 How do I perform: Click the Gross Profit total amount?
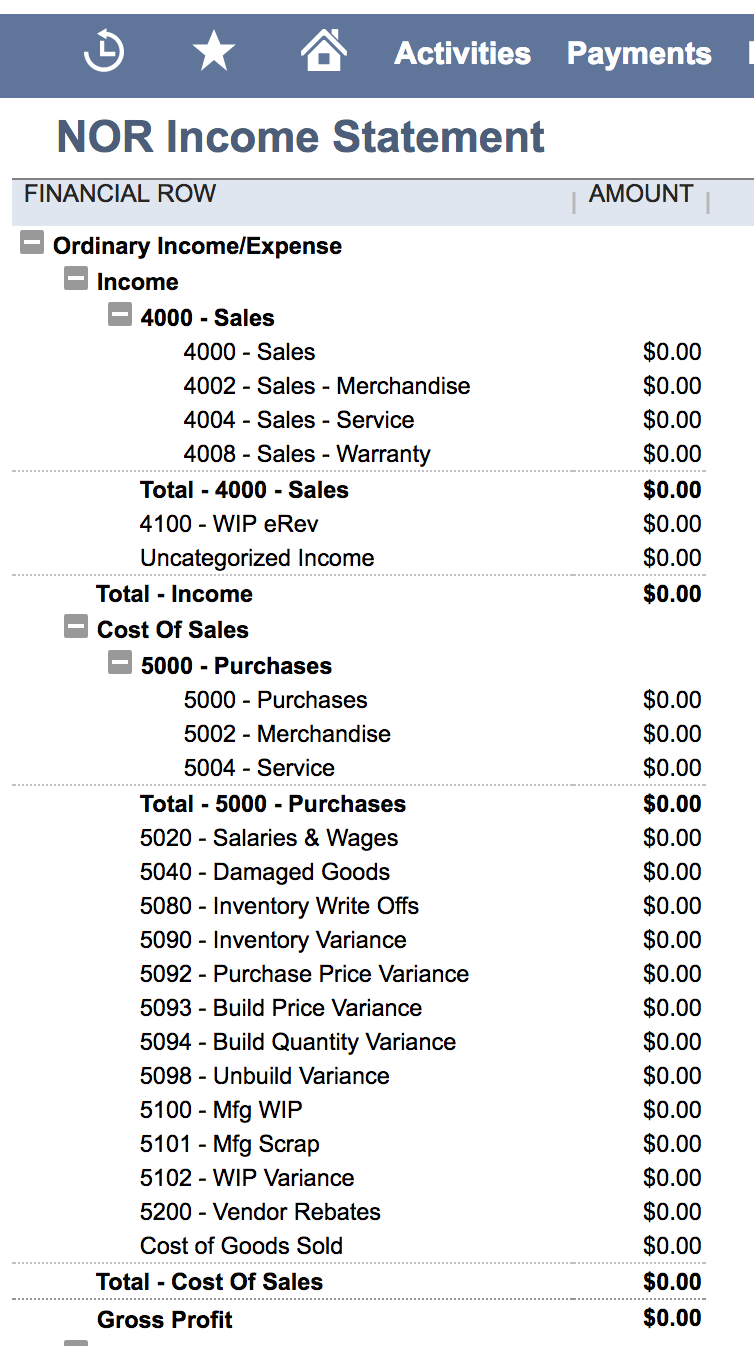pos(672,1318)
